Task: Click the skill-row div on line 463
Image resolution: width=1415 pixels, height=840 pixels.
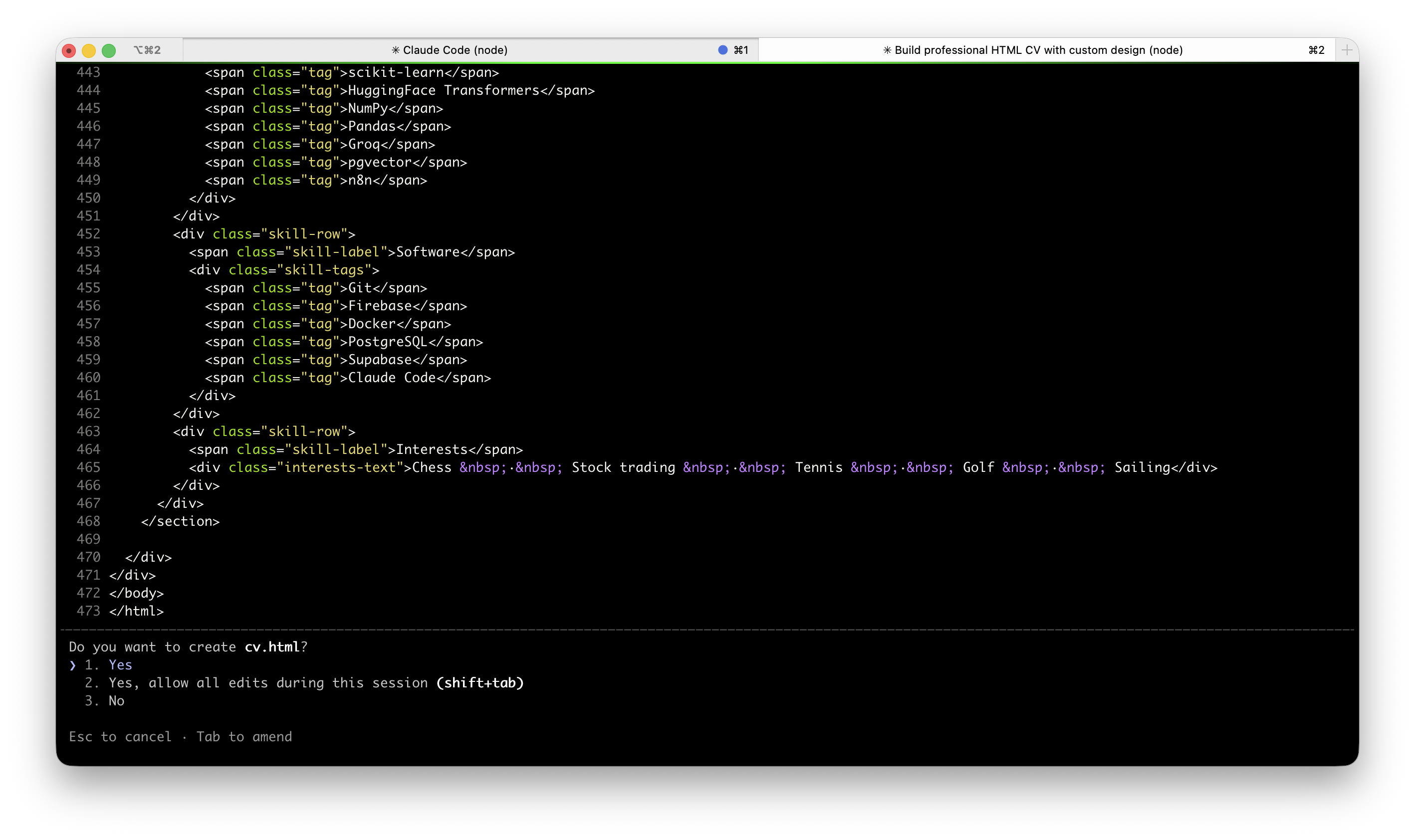Action: [264, 431]
